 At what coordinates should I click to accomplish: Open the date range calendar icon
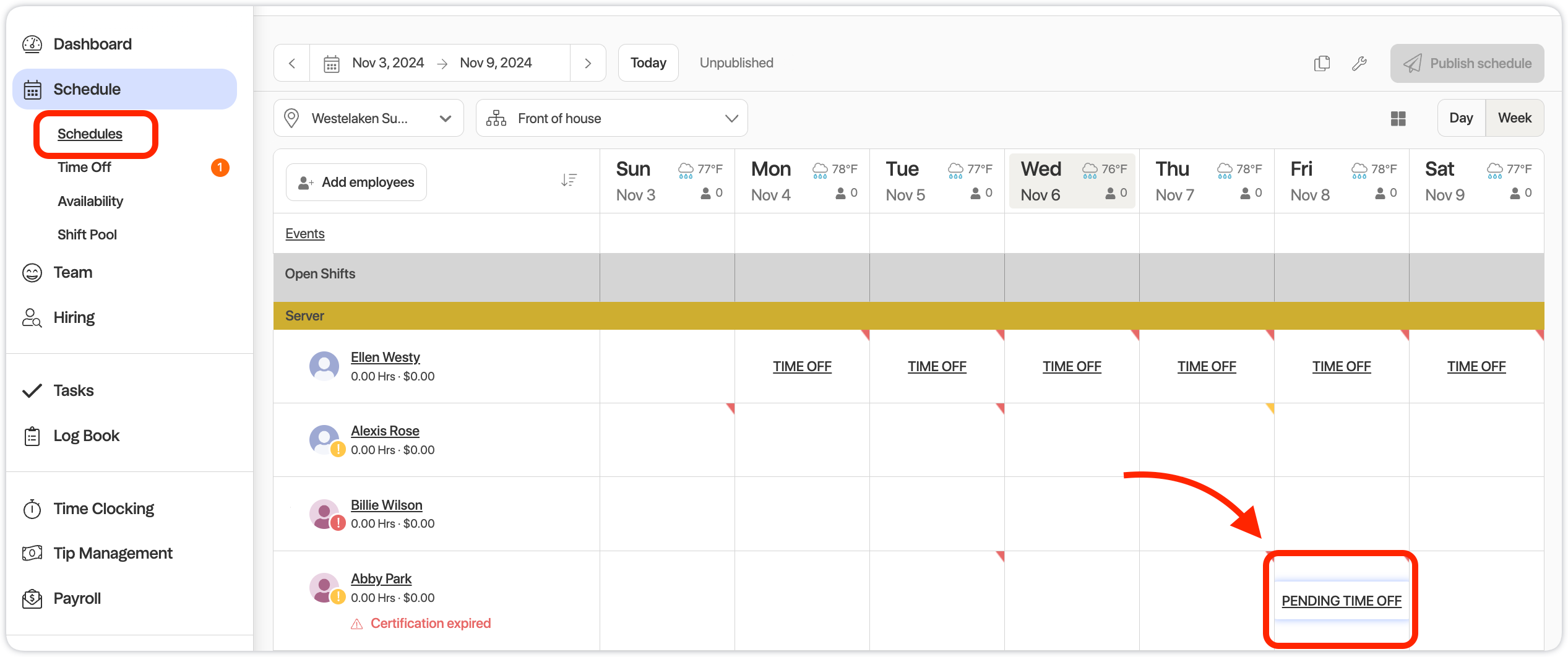332,63
